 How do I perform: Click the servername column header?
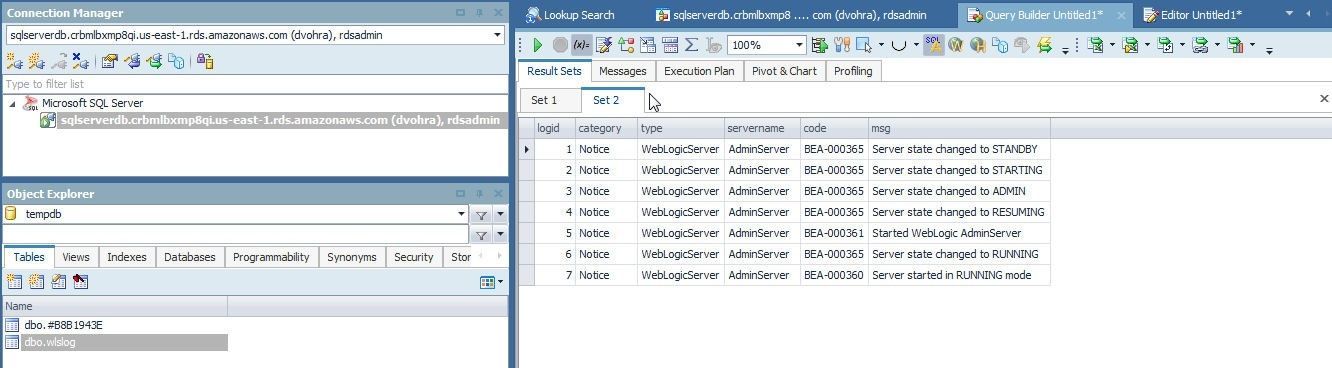point(762,128)
